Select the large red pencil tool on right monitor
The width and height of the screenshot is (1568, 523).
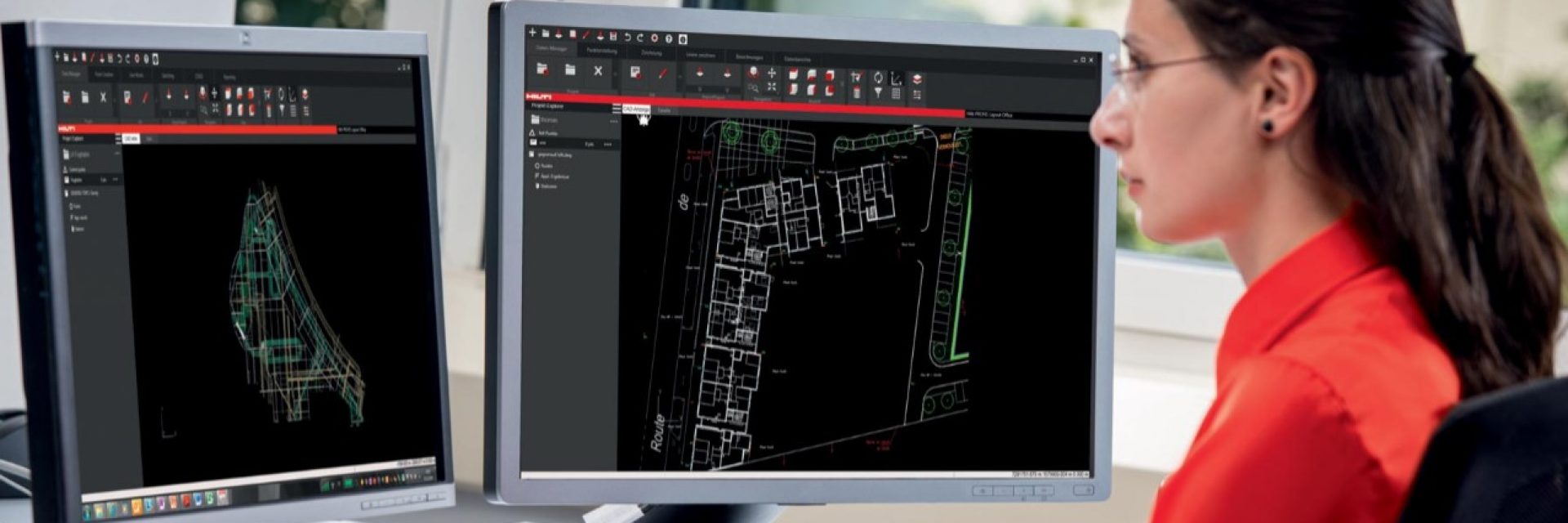[x=663, y=74]
